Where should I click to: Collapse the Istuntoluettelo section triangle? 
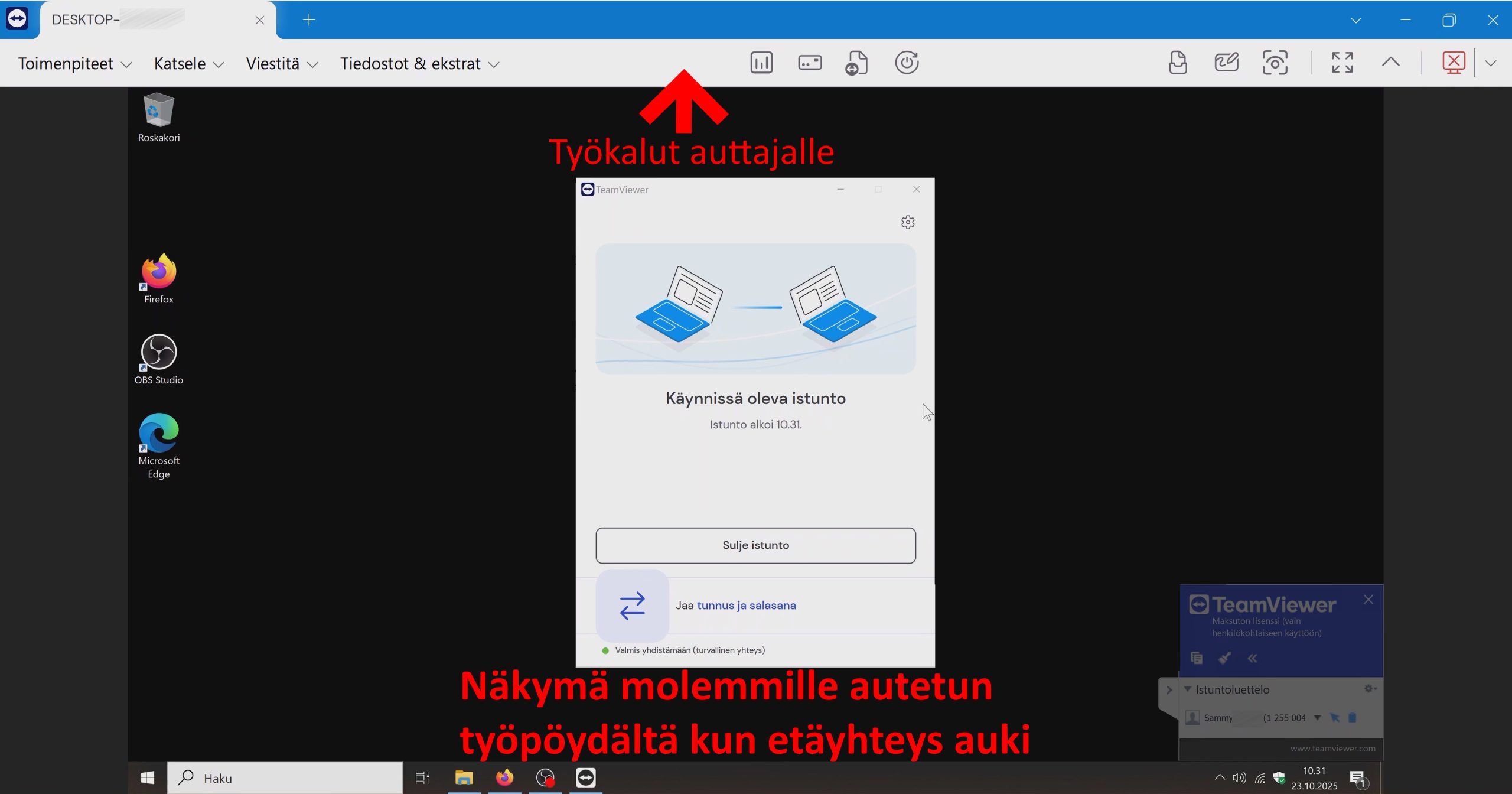1188,689
